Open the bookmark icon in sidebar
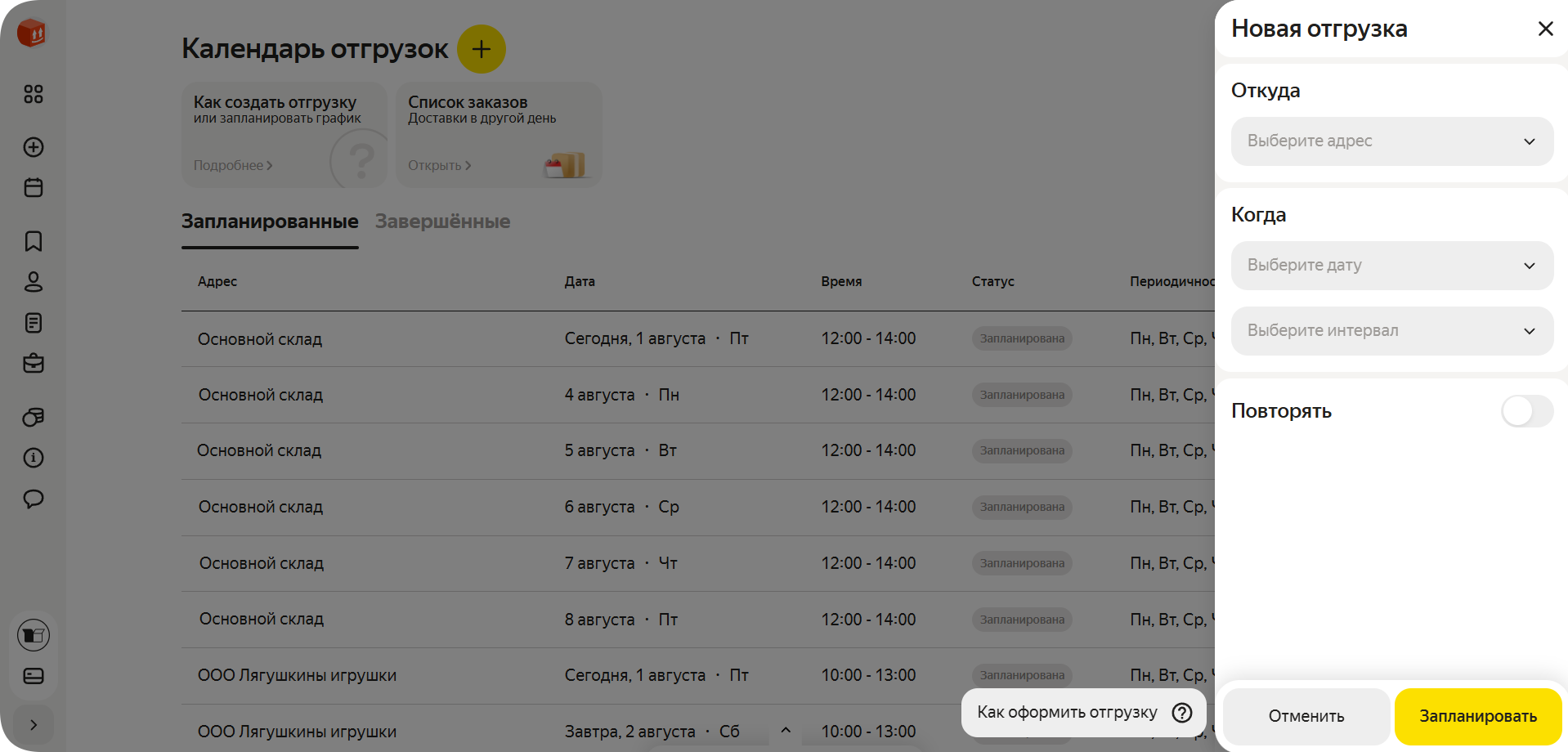 coord(34,241)
